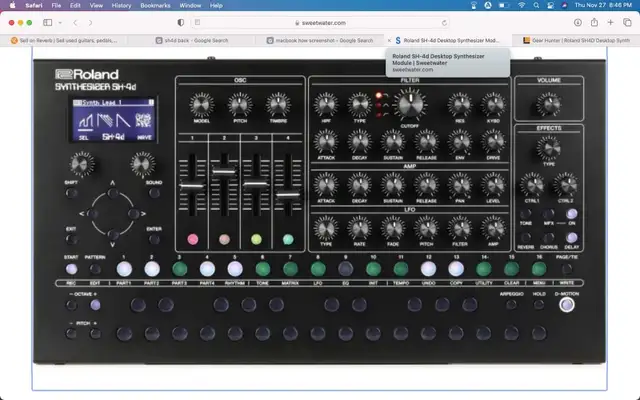Switch to macbook how screenshot Google Search tab
640x400 pixels.
pos(320,40)
